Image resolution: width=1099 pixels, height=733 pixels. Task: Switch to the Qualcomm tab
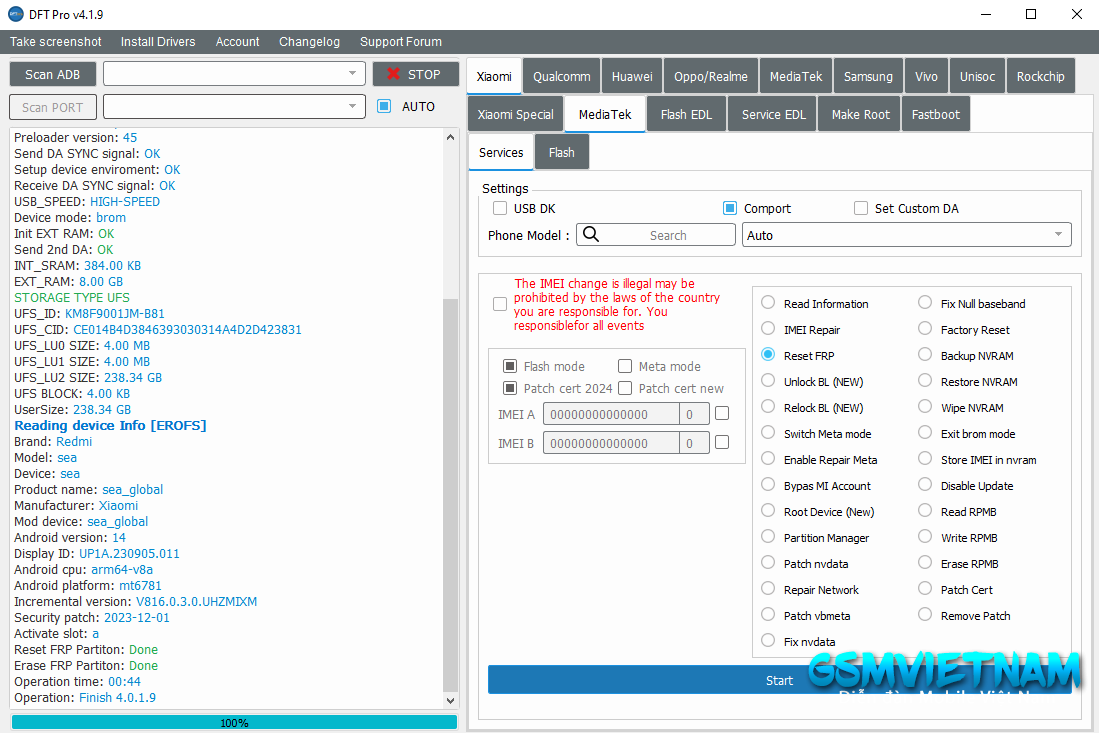pyautogui.click(x=561, y=76)
